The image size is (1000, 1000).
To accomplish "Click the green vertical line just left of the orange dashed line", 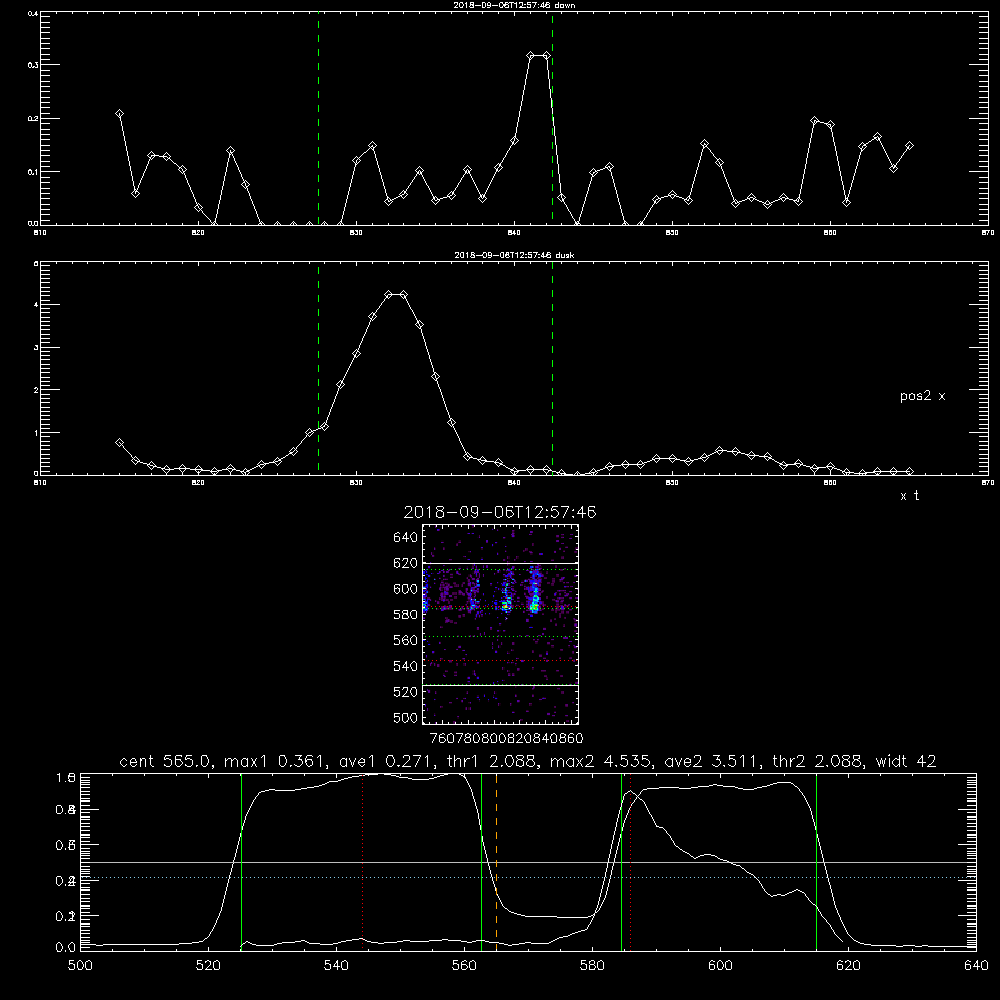I will click(x=482, y=861).
